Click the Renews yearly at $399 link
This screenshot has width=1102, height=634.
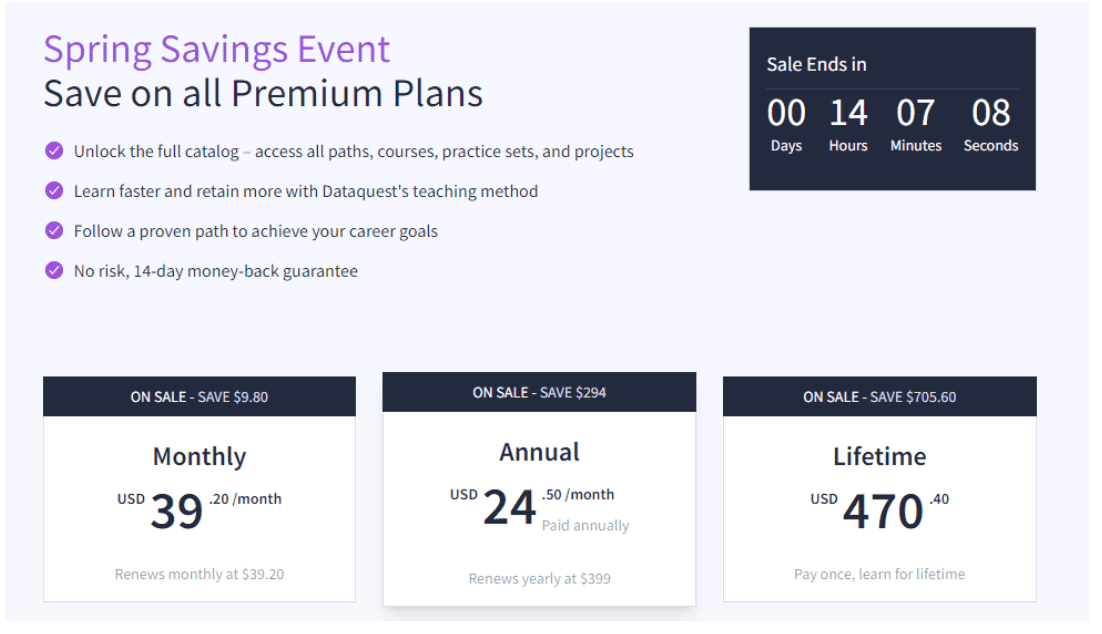tap(539, 578)
